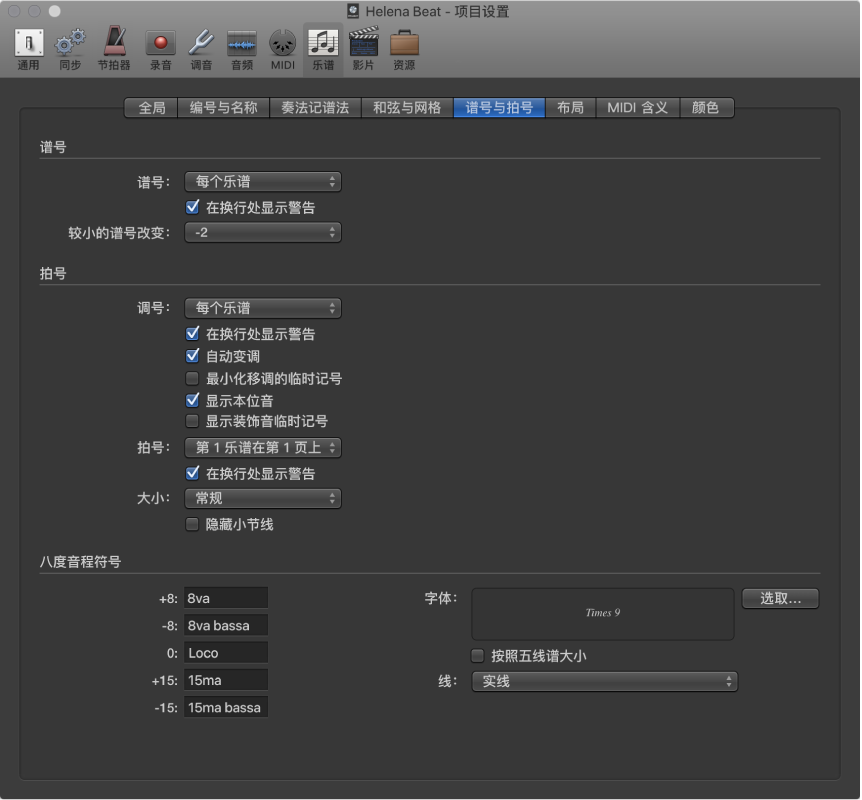Disable the 自动变调 checkbox
The image size is (862, 800).
coord(193,356)
